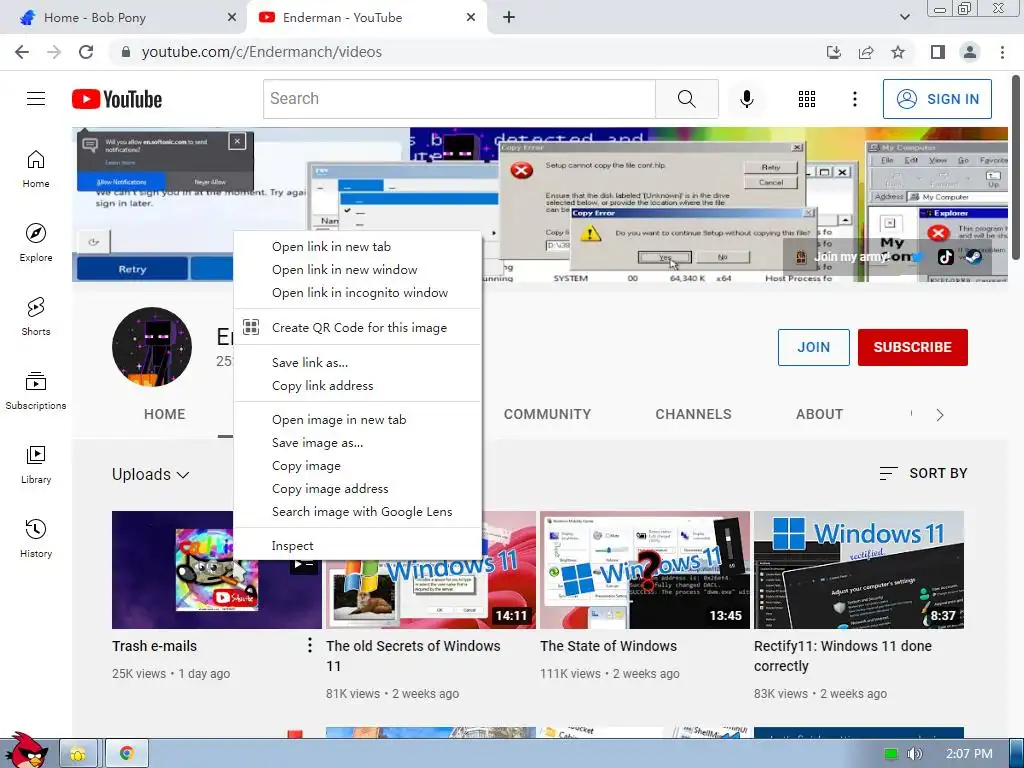Screen dimensions: 1024x768
Task: Click the red SUBSCRIBE button
Action: [x=912, y=347]
